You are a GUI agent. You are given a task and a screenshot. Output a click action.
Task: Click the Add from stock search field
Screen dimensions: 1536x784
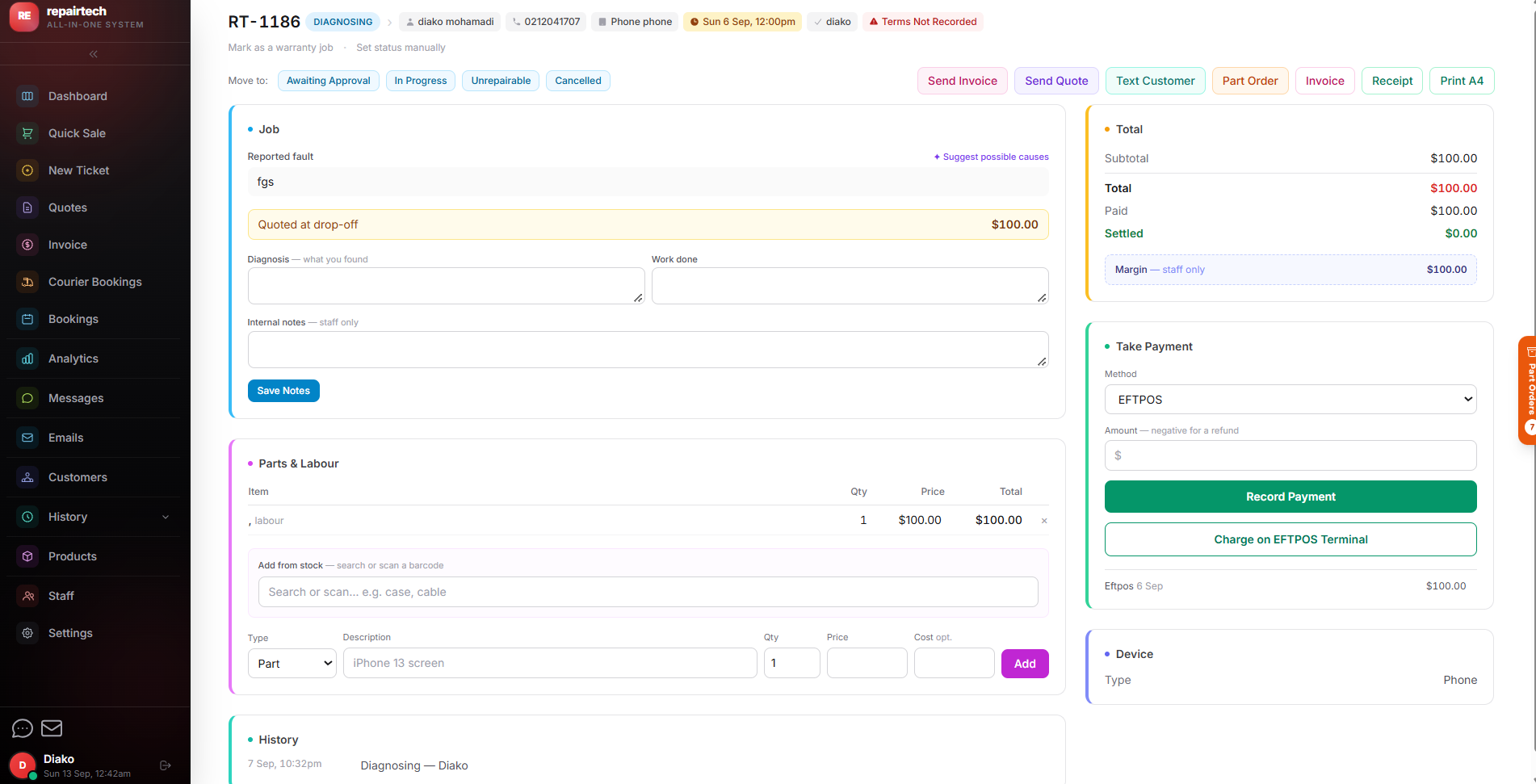pyautogui.click(x=648, y=592)
